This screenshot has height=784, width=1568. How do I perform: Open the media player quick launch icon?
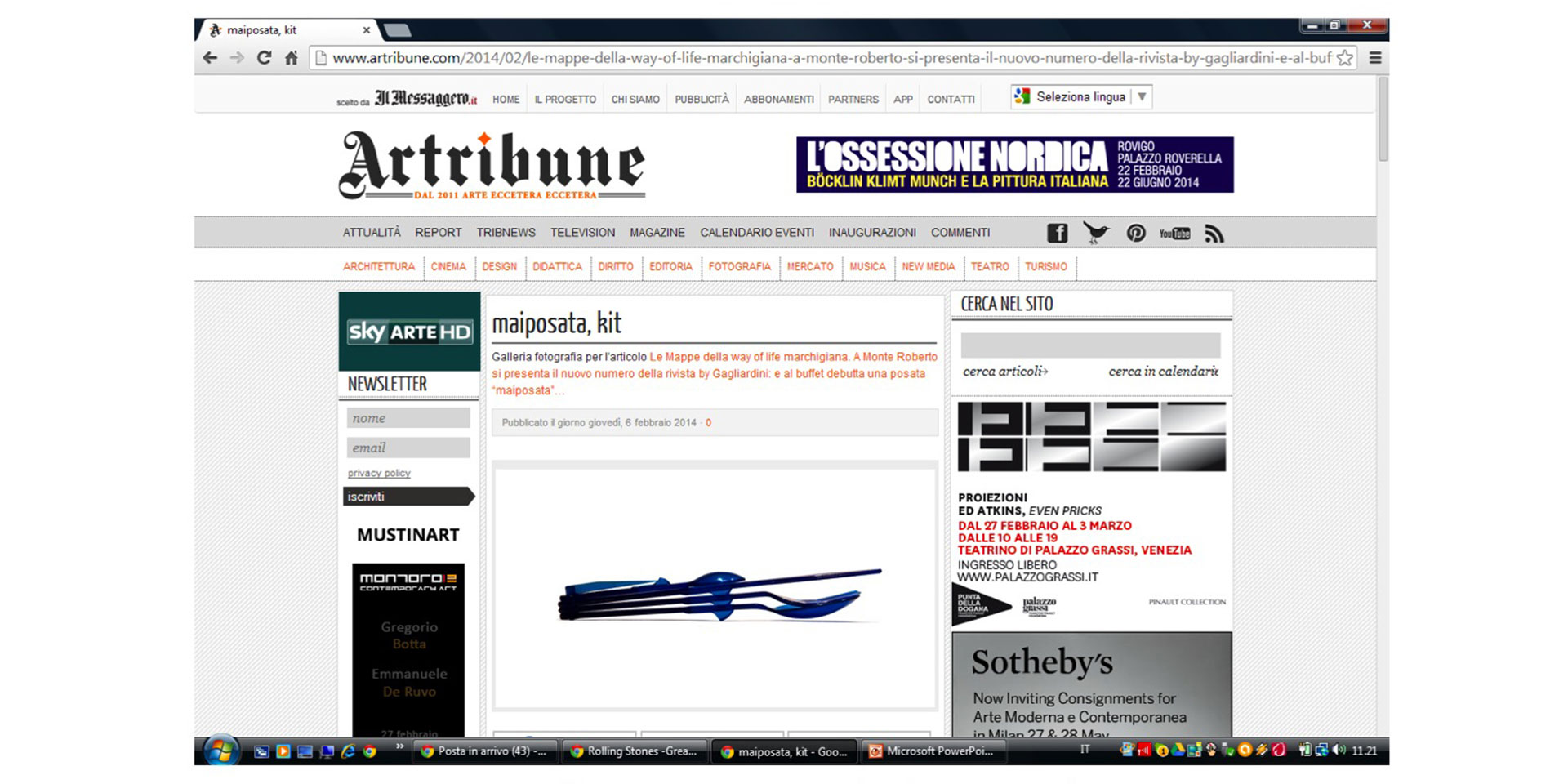[x=283, y=751]
